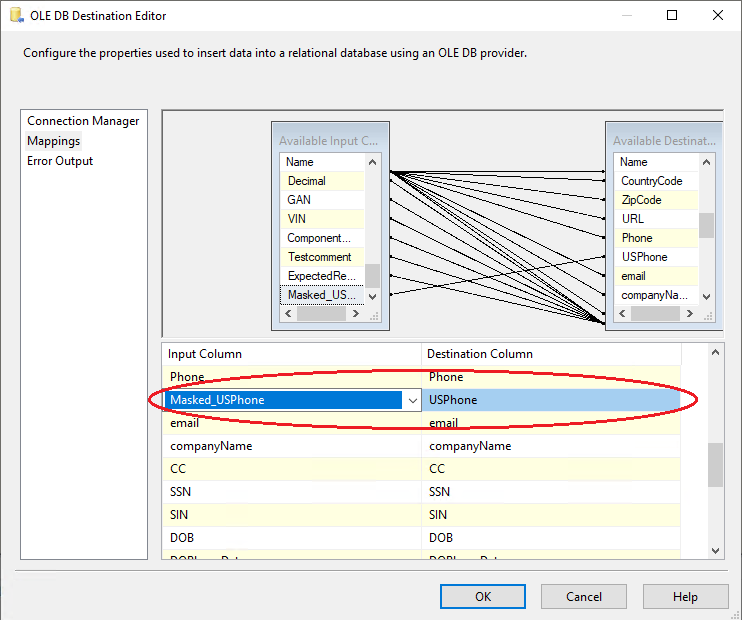The image size is (742, 620).
Task: Open Help for this editor
Action: pyautogui.click(x=685, y=597)
